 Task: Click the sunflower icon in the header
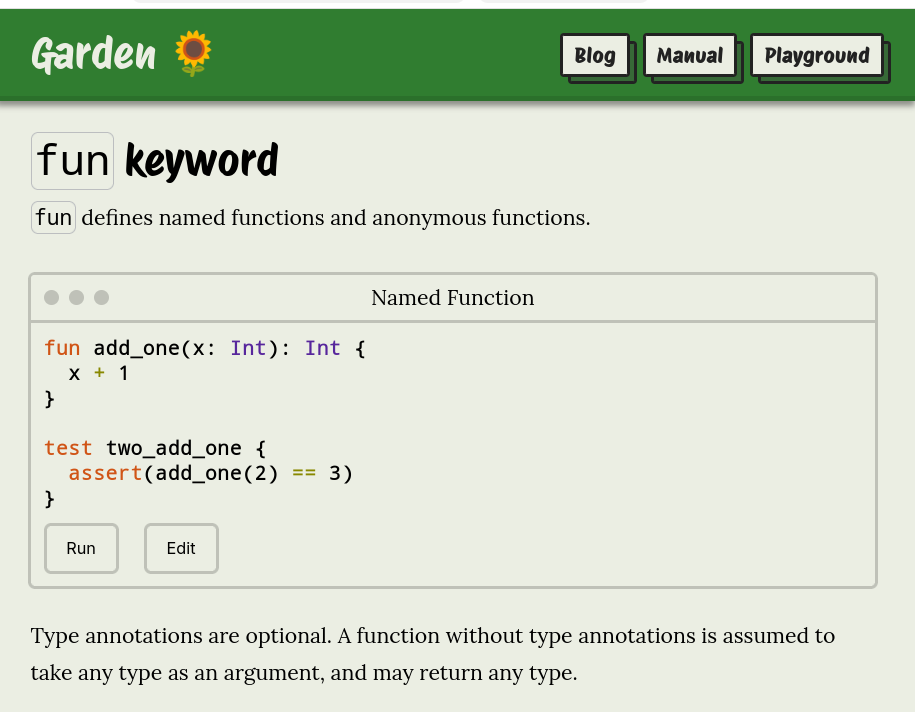193,53
